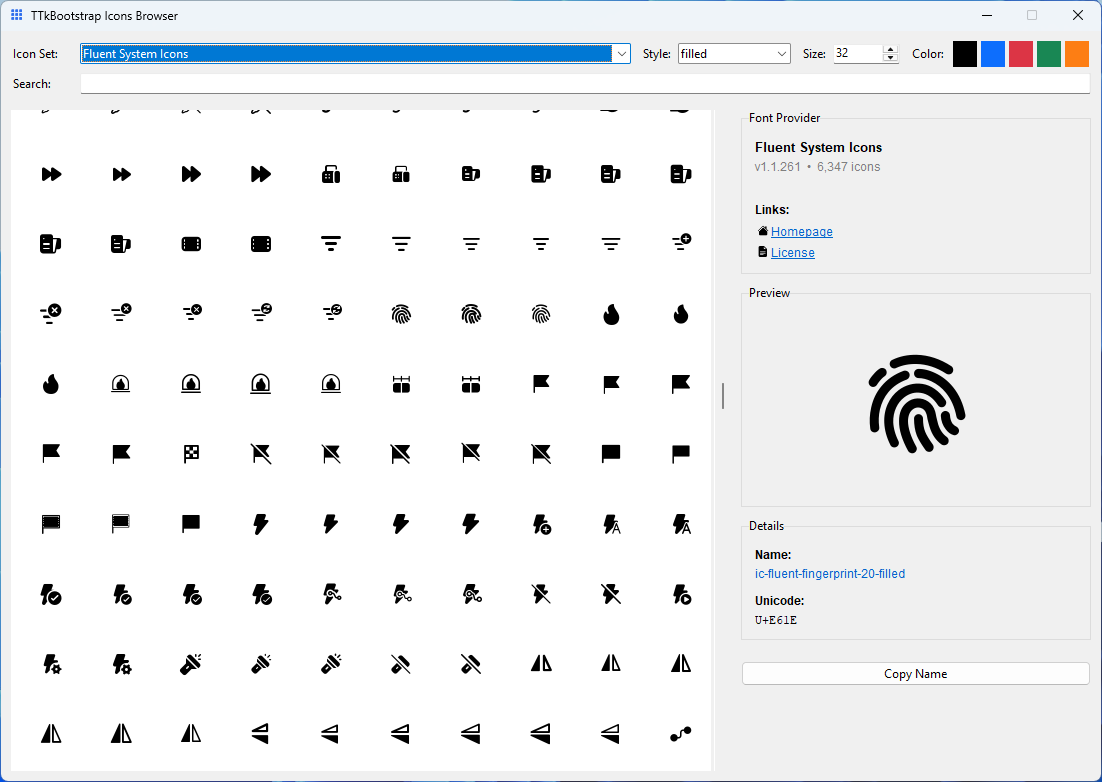Screen dimensions: 1102x782
Task: Select the fast-forward icon
Action: click(51, 173)
